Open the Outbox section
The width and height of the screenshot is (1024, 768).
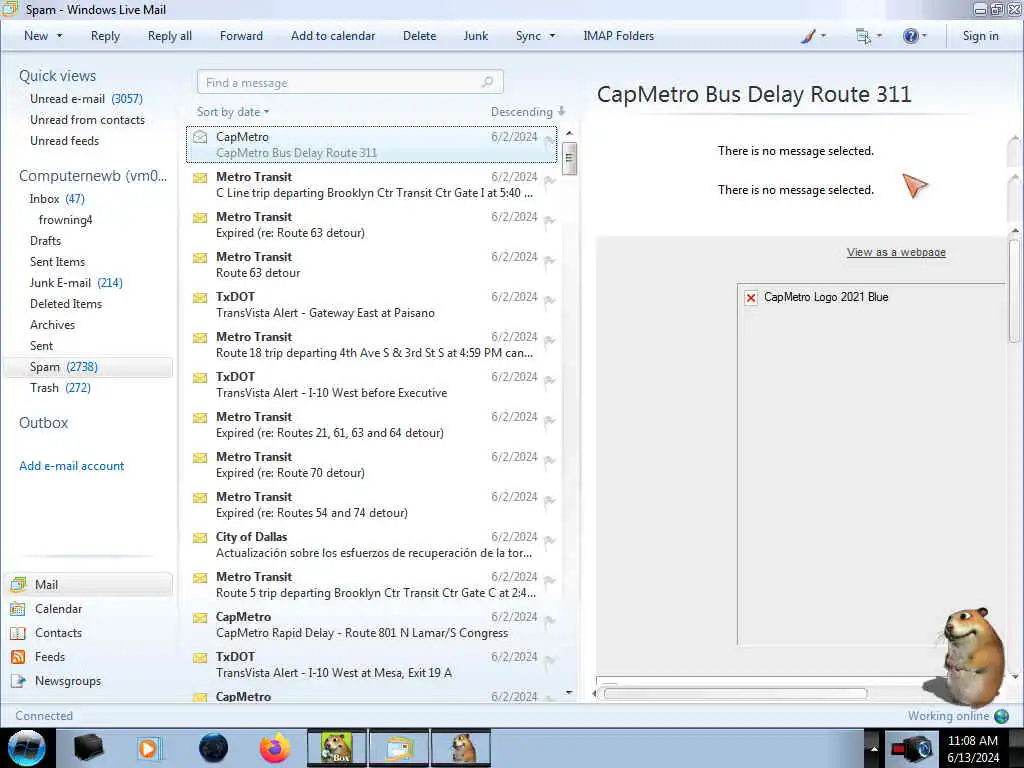[x=44, y=423]
